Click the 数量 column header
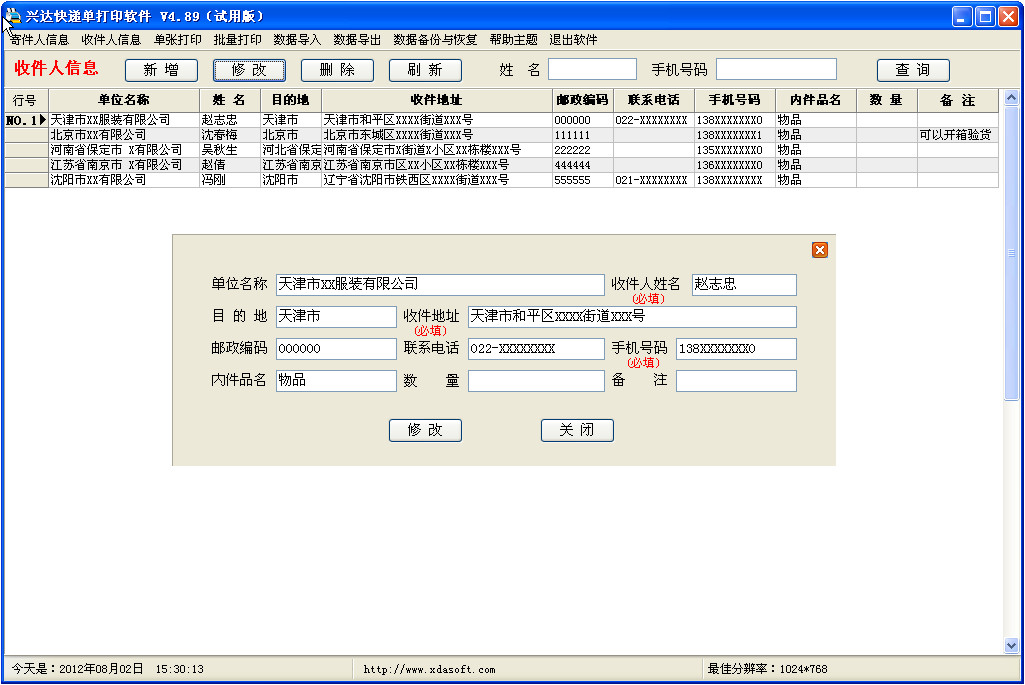The height and width of the screenshot is (685, 1025). 887,101
